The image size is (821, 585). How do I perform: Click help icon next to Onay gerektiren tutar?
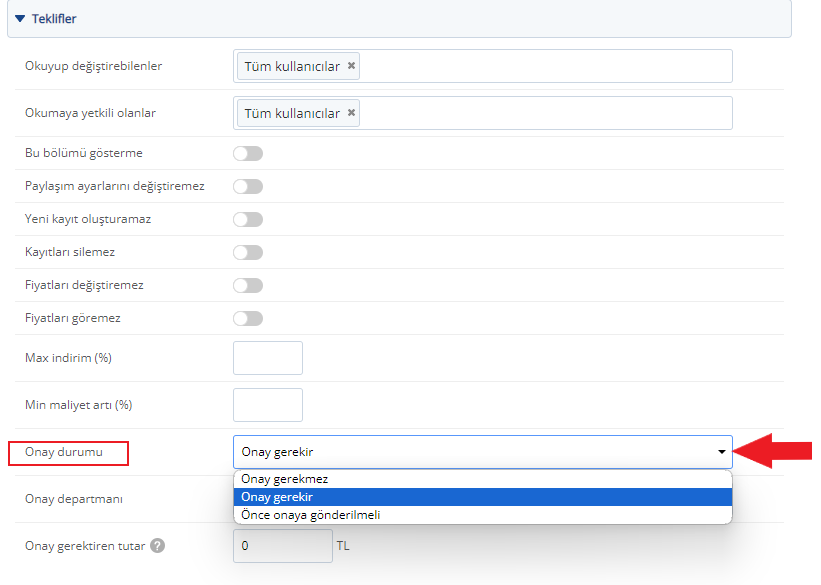pyautogui.click(x=157, y=546)
